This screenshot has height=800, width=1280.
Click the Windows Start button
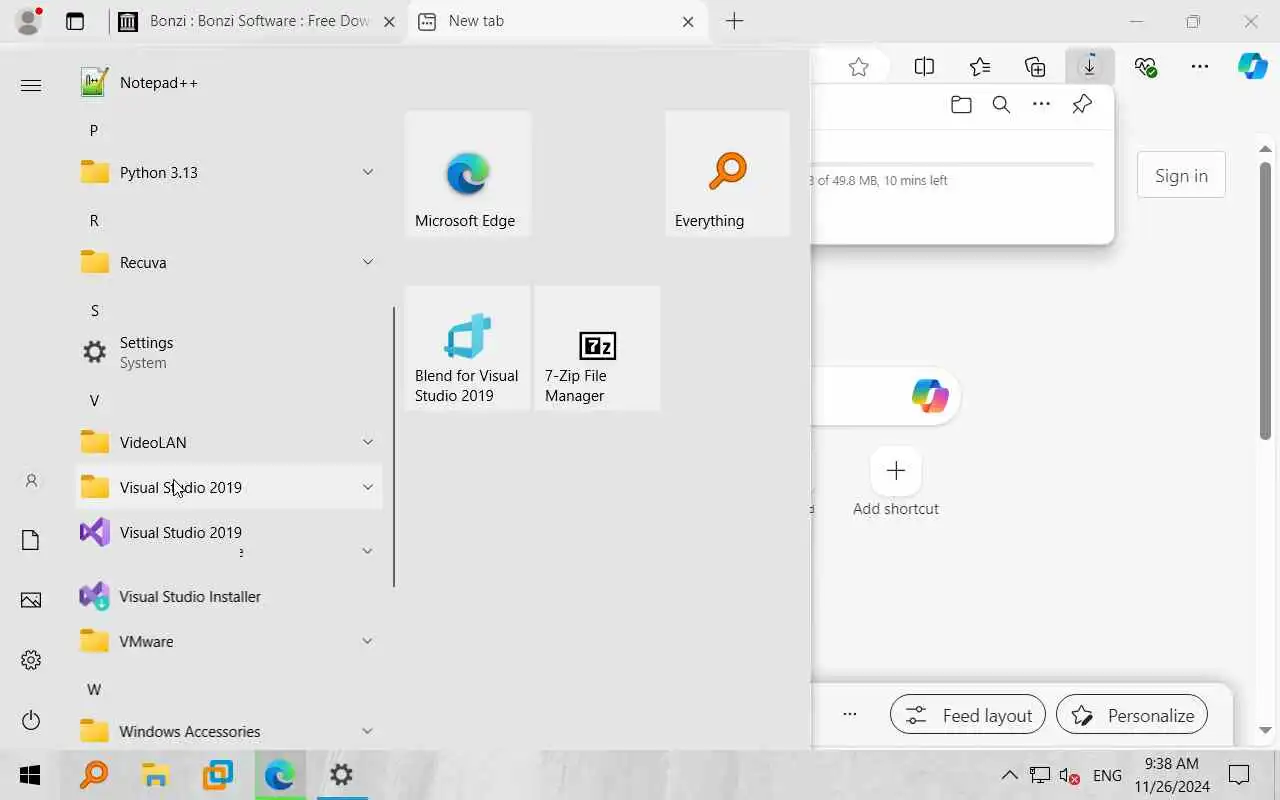(x=30, y=775)
